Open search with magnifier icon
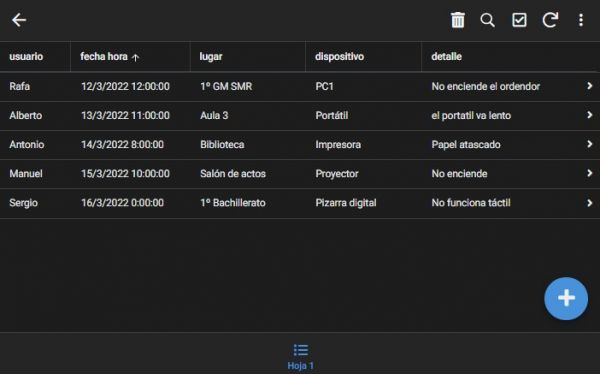Image resolution: width=600 pixels, height=374 pixels. click(488, 20)
